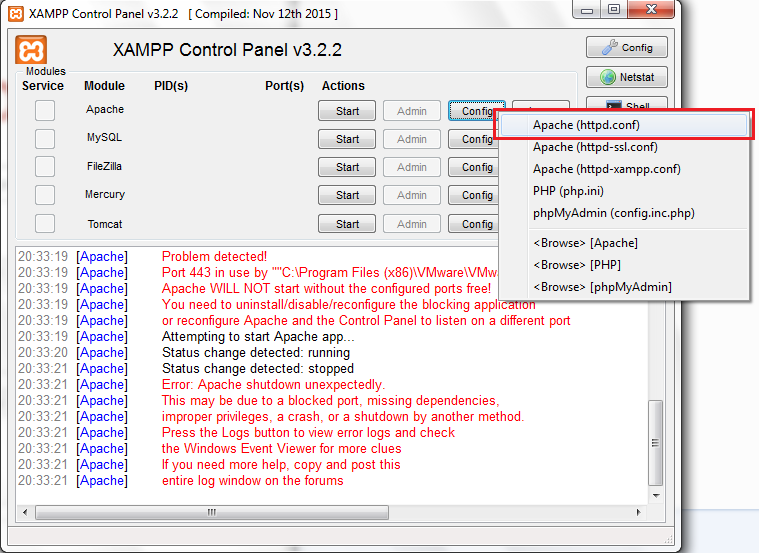Select <Browse> [phpMyAdmin] menu entry
Image resolution: width=759 pixels, height=553 pixels.
pyautogui.click(x=624, y=287)
